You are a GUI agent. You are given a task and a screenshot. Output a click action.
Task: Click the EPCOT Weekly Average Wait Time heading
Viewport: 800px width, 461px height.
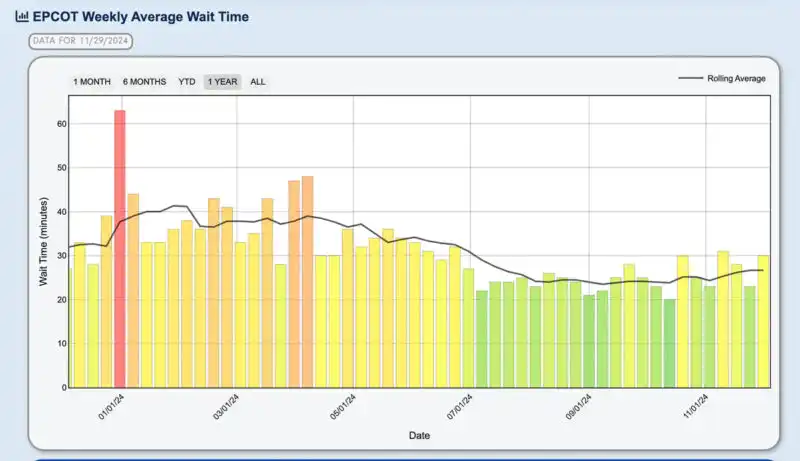pyautogui.click(x=140, y=16)
